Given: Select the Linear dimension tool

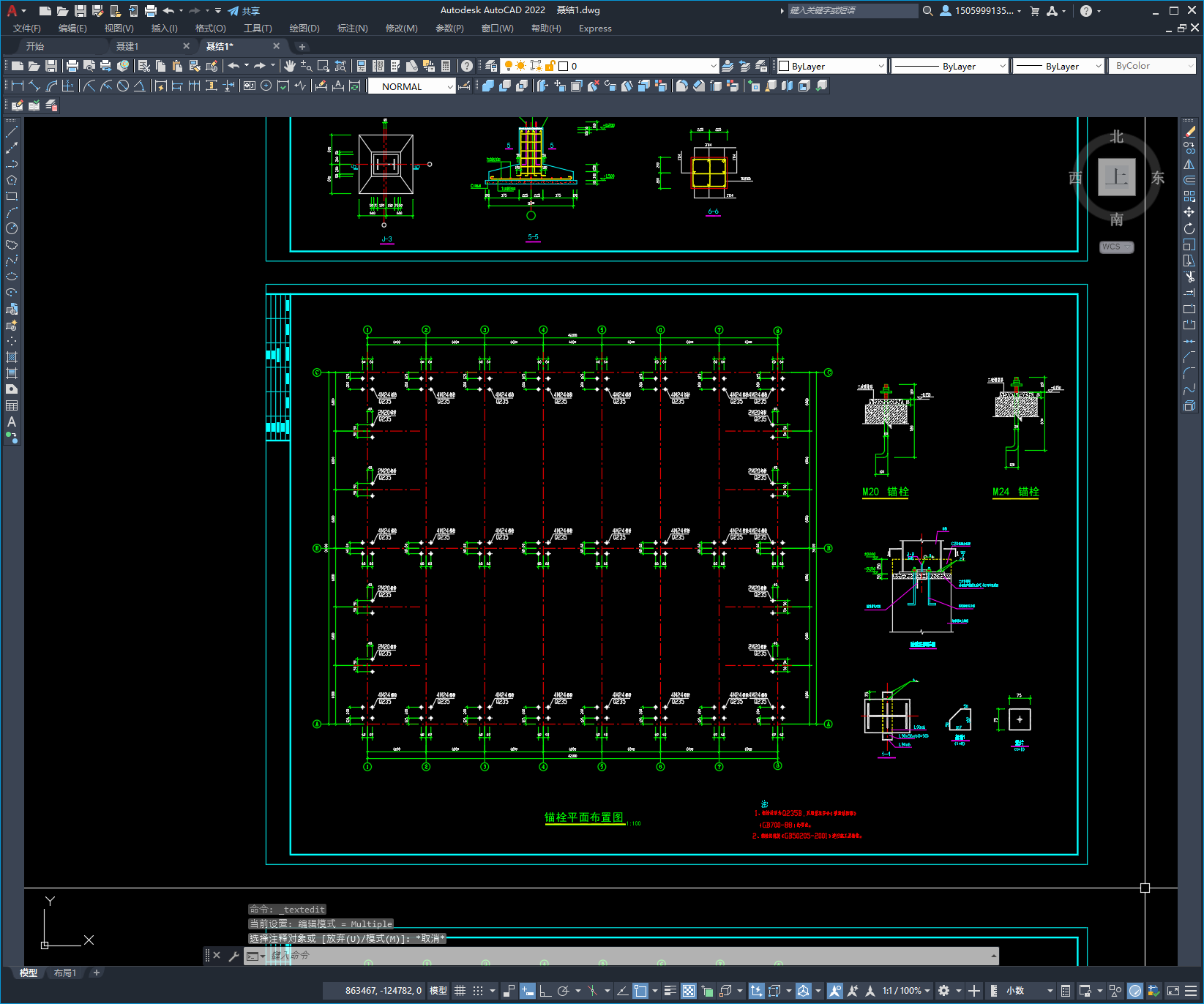Looking at the screenshot, I should 18,86.
